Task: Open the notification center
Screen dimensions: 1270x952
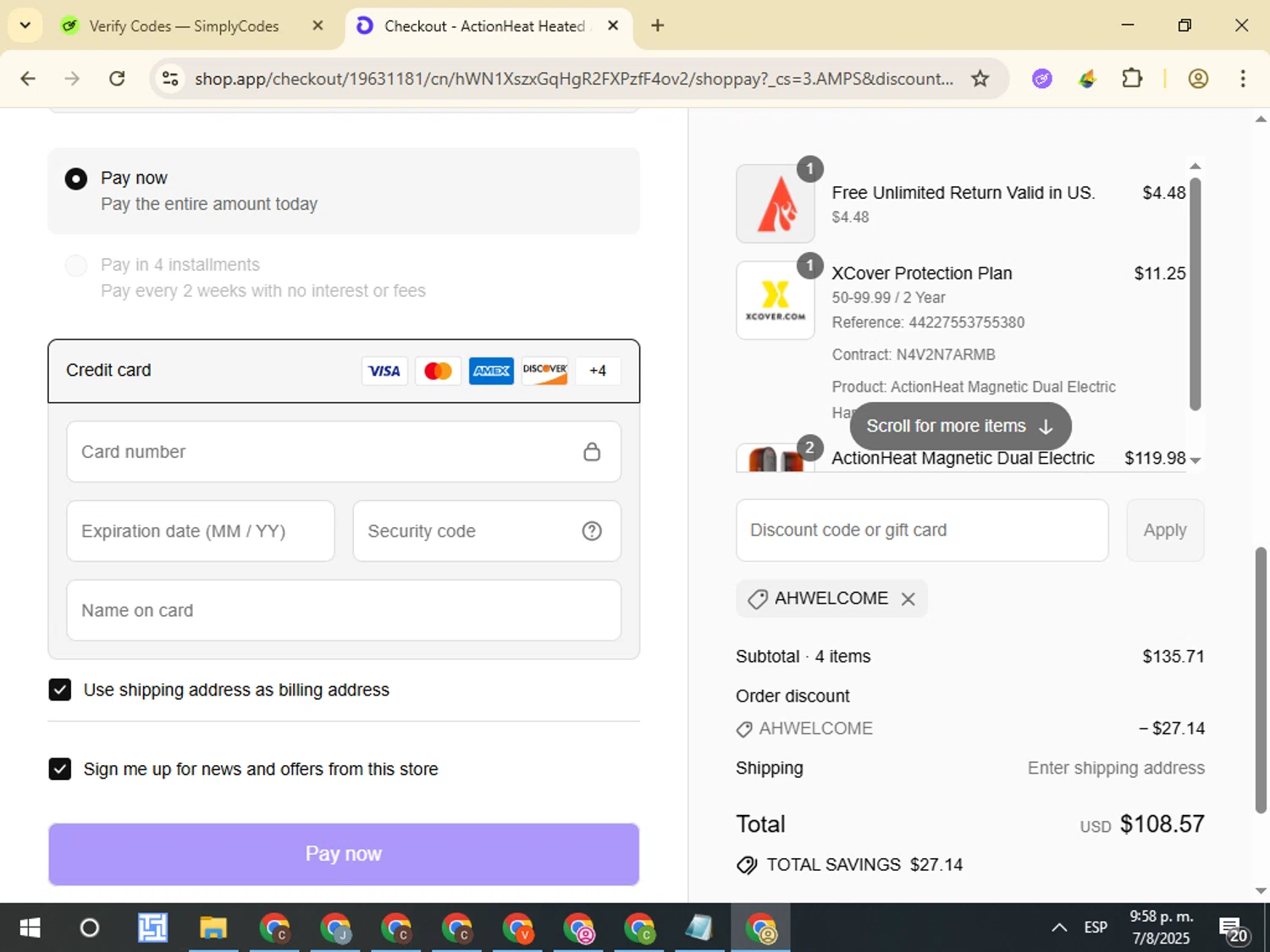Action: point(1234,929)
